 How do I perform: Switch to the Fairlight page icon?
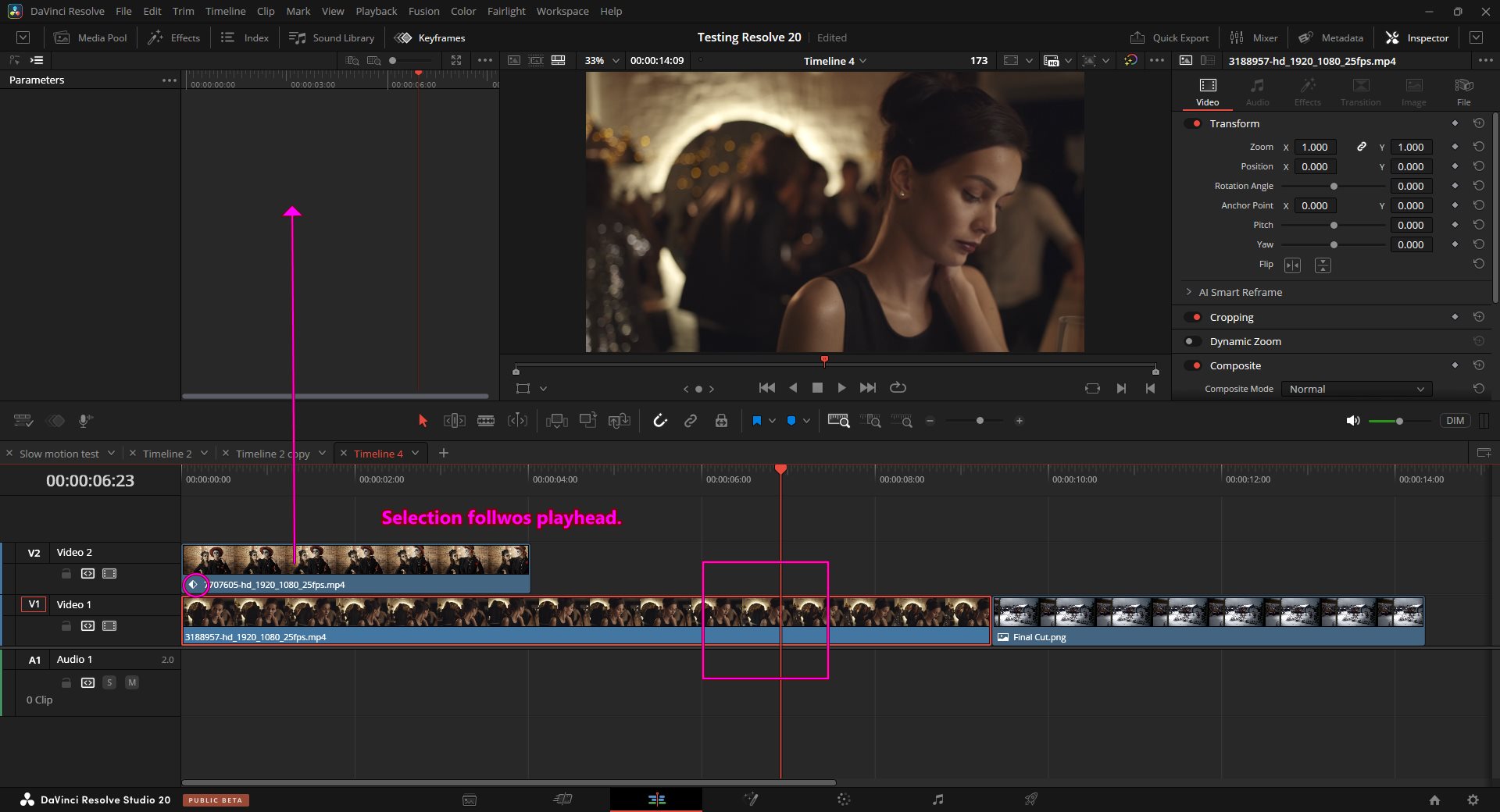937,799
